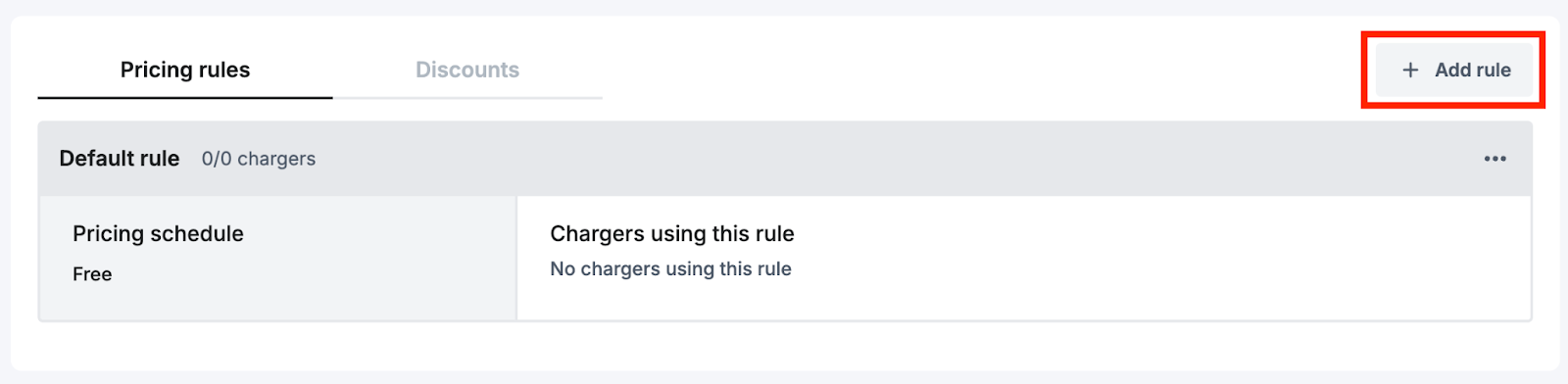1568x384 pixels.
Task: Click the gray underline beneath Discounts tab
Action: tap(467, 98)
